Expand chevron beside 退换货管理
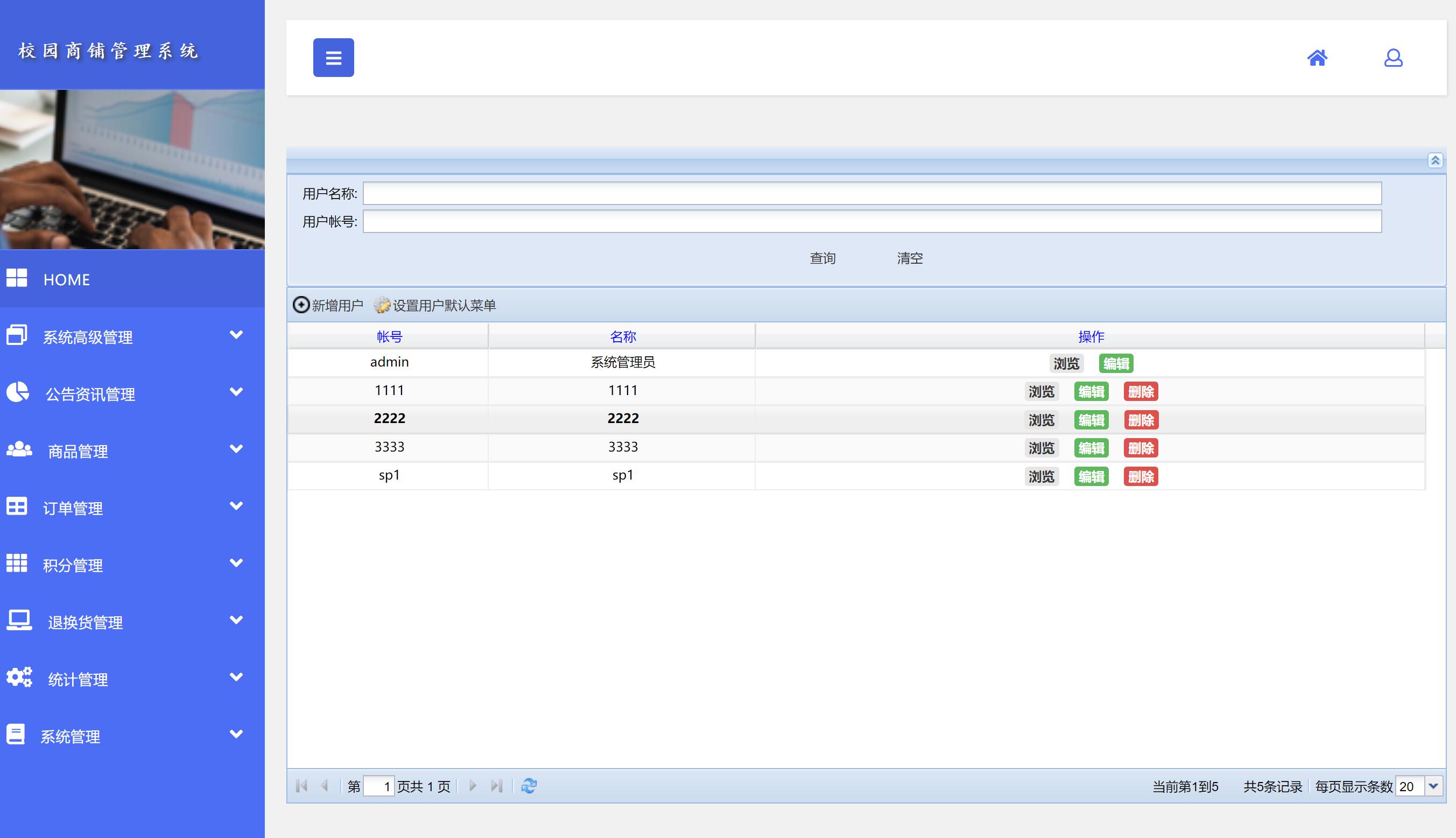The height and width of the screenshot is (838, 1456). [x=236, y=619]
